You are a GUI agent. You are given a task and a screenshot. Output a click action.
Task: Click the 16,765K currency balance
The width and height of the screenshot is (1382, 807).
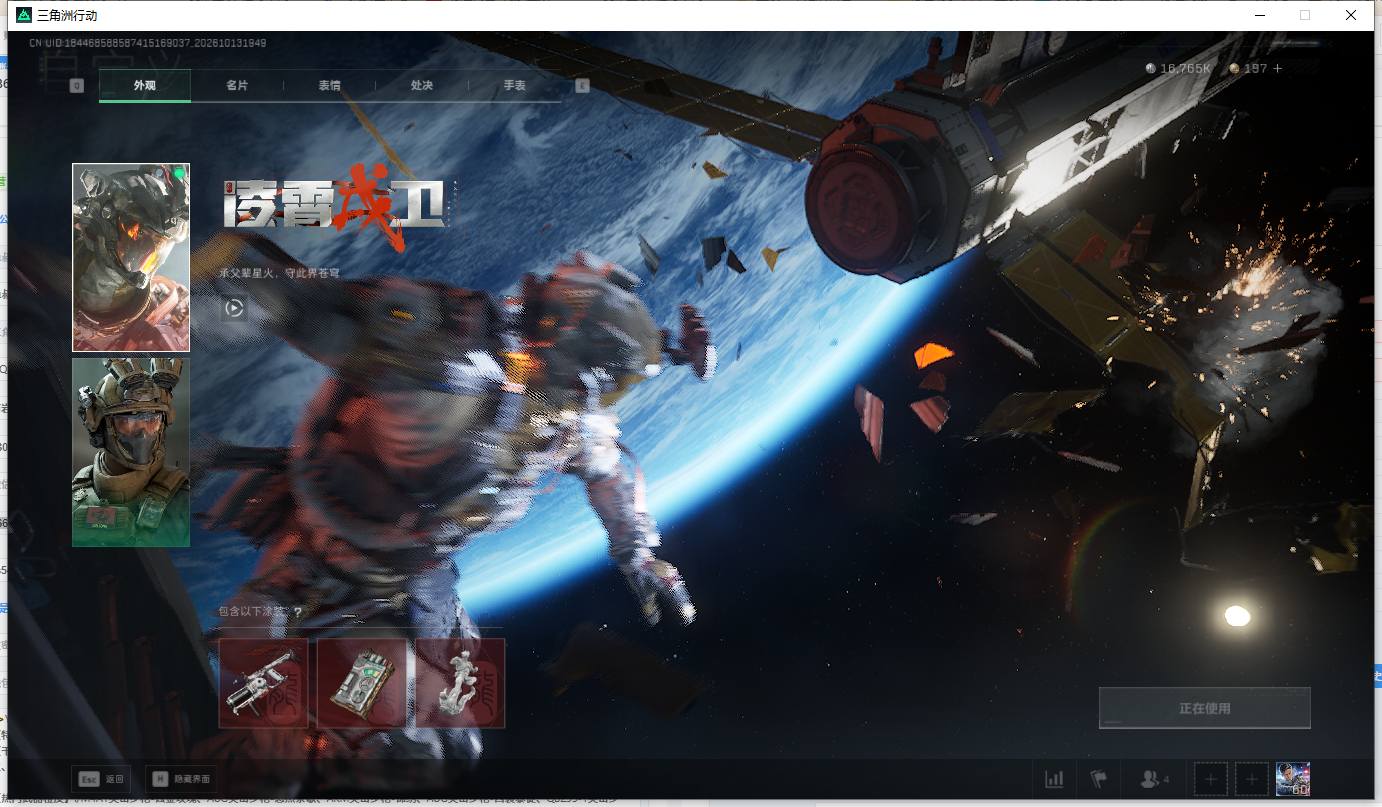pyautogui.click(x=1179, y=68)
